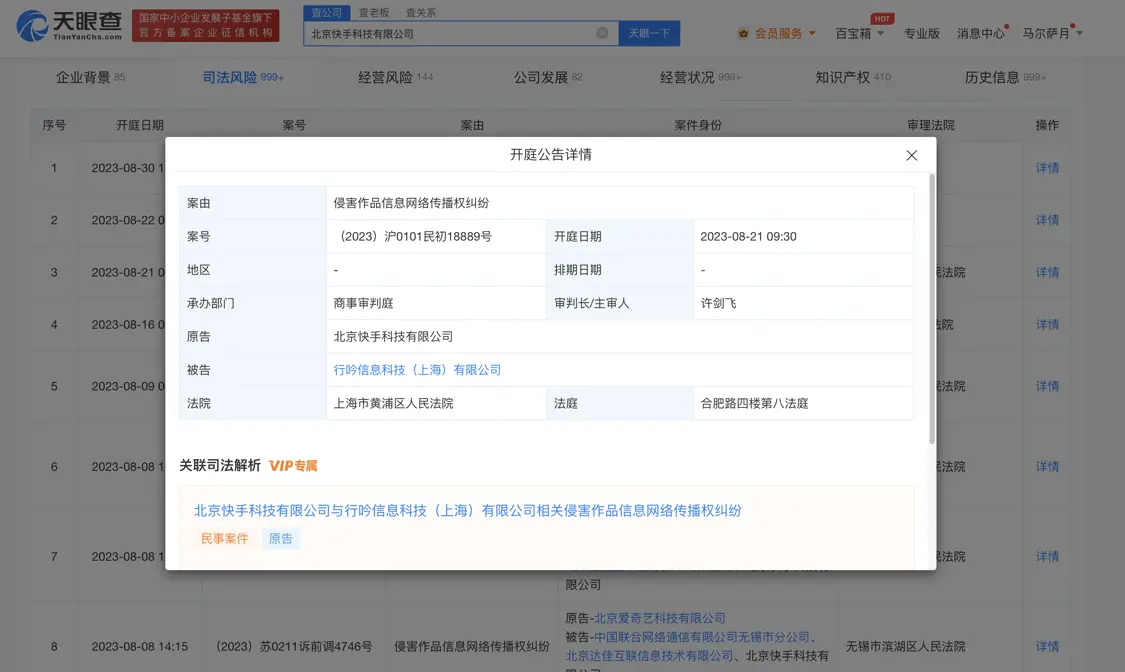Open 详情 for row 8

[1047, 647]
